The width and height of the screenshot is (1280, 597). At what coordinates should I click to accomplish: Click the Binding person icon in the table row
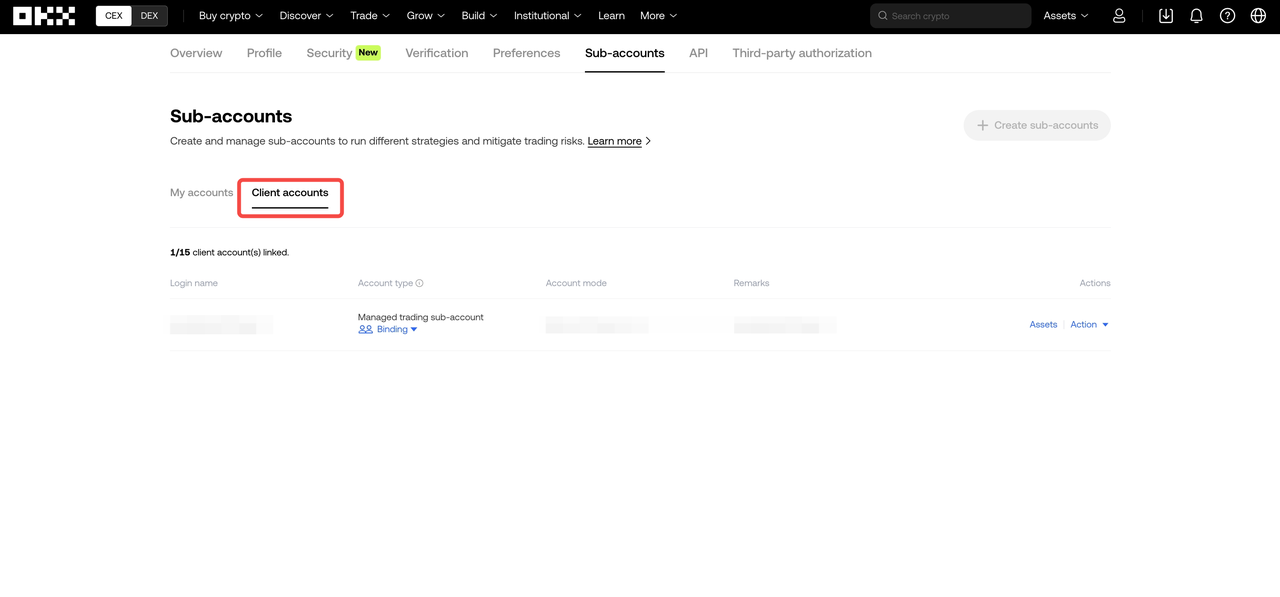[x=365, y=329]
